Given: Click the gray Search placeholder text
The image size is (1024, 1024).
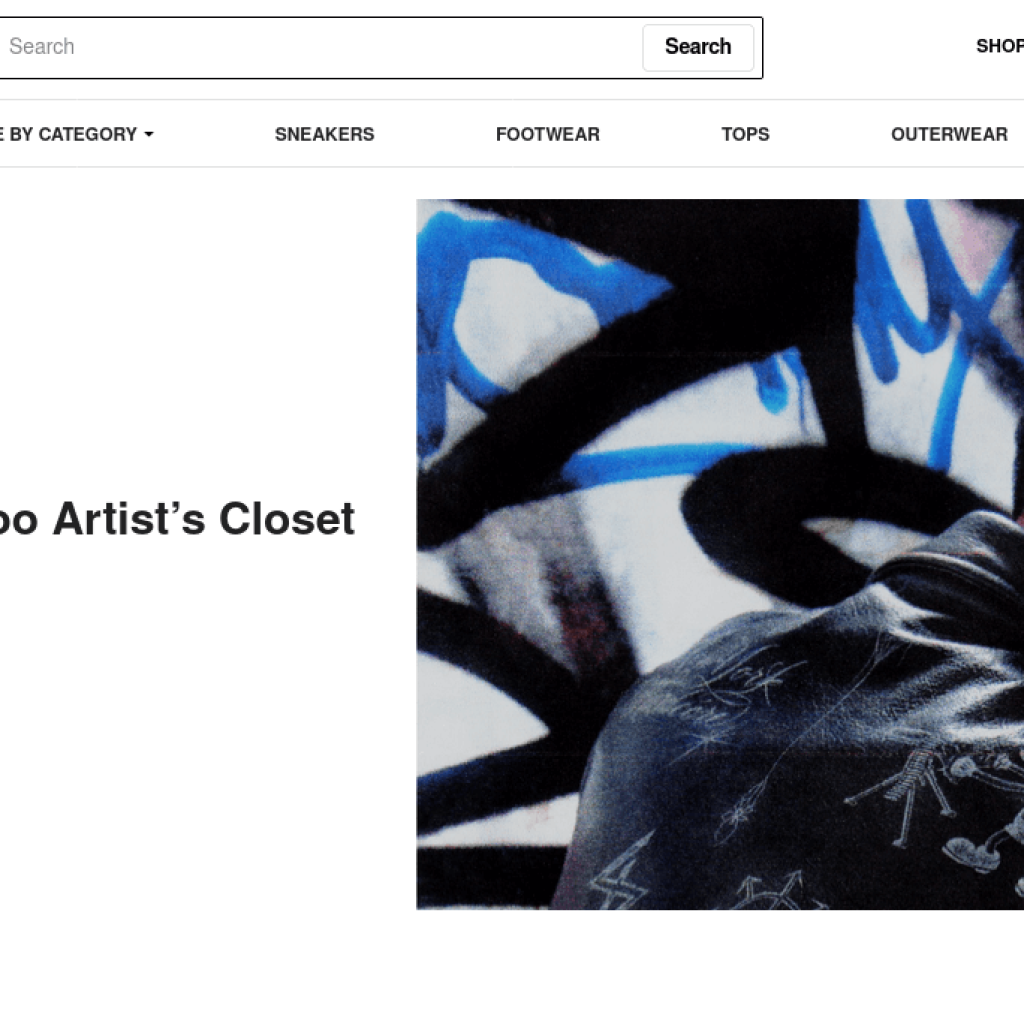Looking at the screenshot, I should coord(42,46).
